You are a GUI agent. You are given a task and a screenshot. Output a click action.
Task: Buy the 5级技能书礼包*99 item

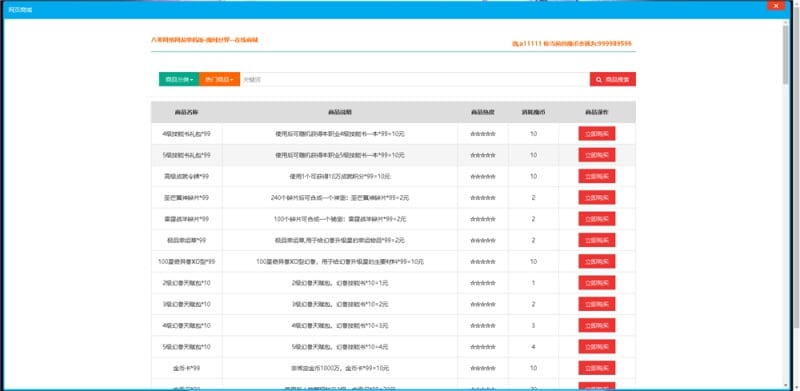coord(596,155)
